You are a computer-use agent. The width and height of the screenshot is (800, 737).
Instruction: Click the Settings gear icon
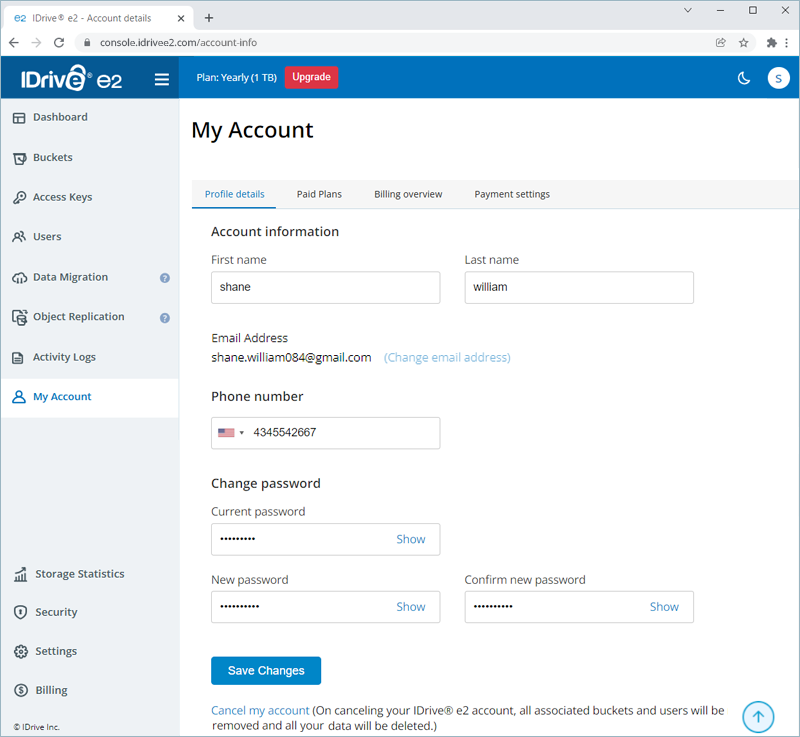[21, 651]
